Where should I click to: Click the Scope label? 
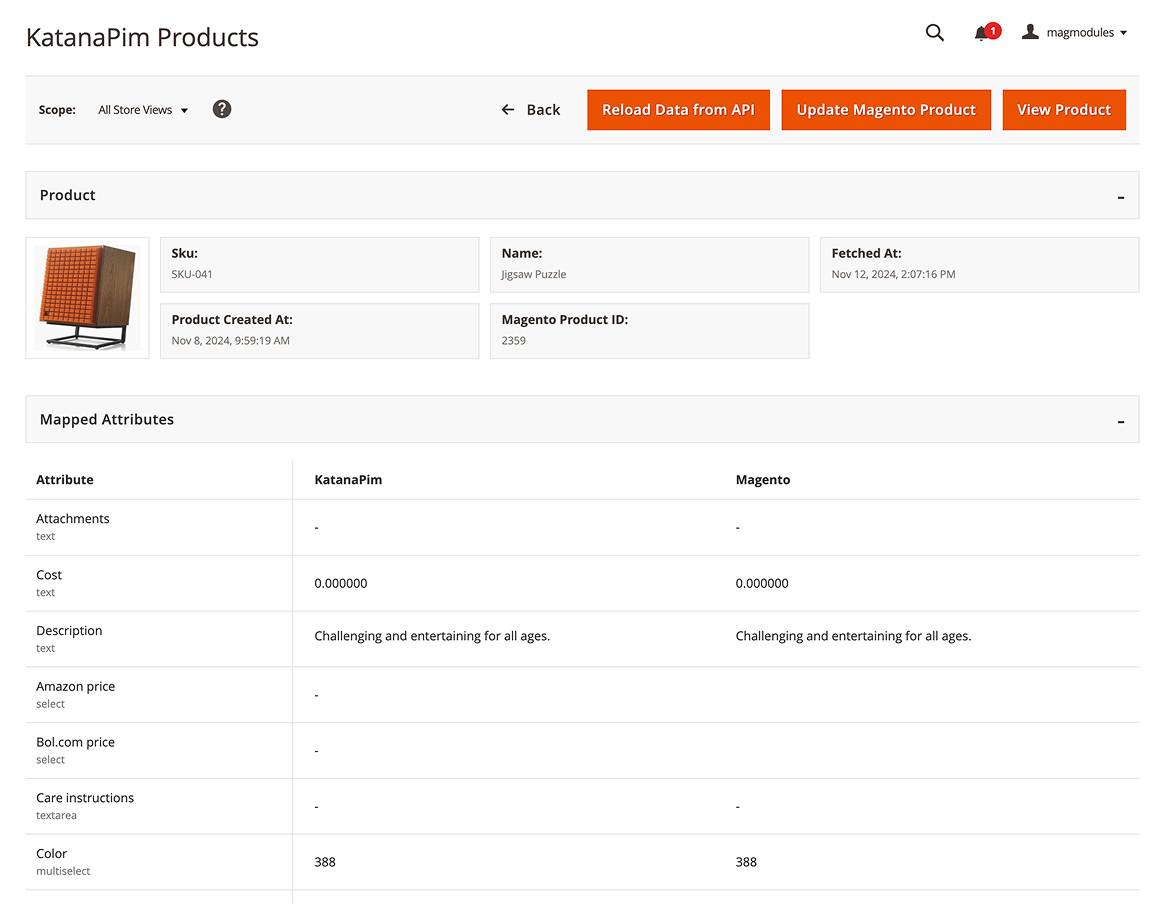57,110
